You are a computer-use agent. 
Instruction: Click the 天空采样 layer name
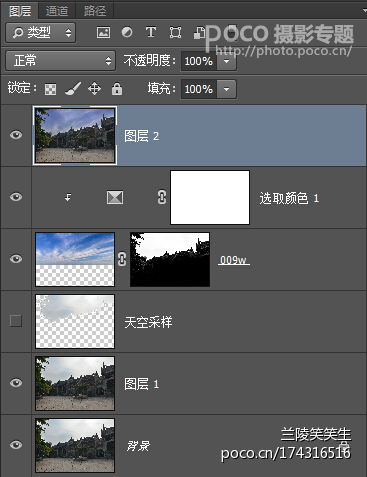pos(148,322)
